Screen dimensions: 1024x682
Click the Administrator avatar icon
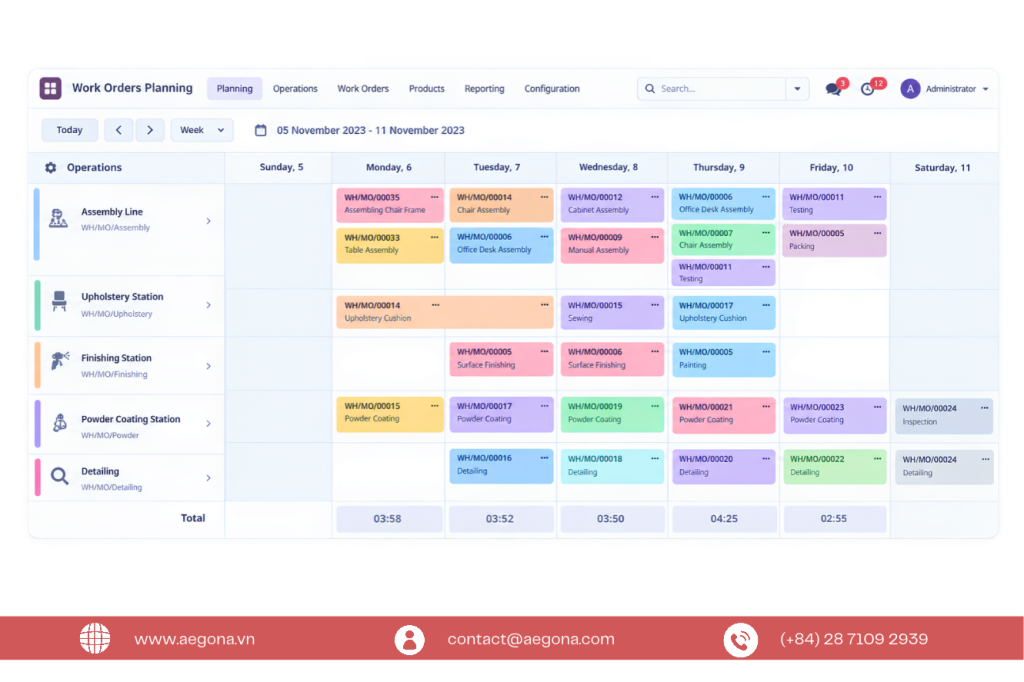click(910, 89)
